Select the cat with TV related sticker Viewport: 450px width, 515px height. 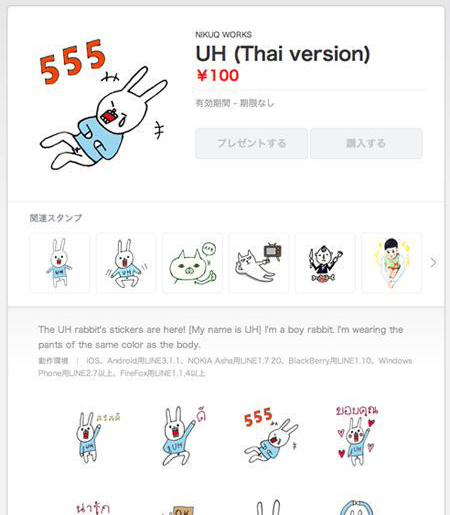(x=259, y=263)
